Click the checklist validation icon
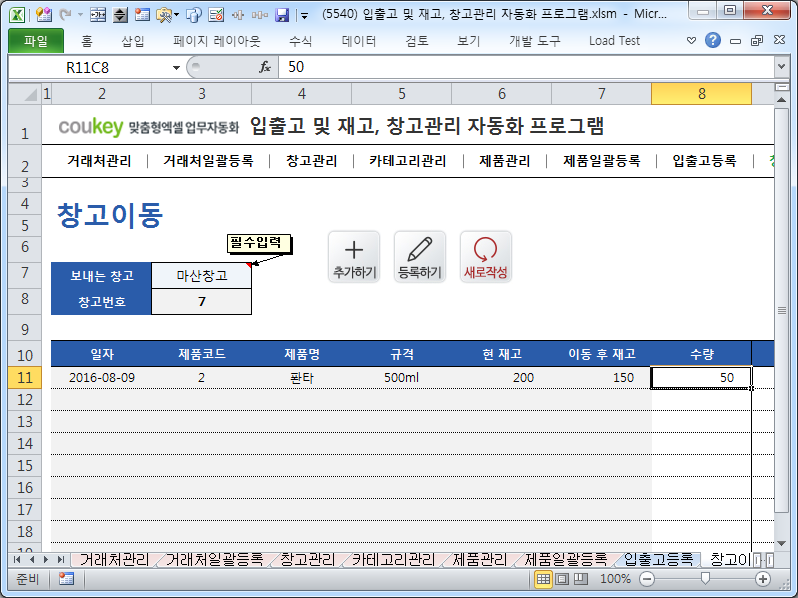 tap(216, 15)
